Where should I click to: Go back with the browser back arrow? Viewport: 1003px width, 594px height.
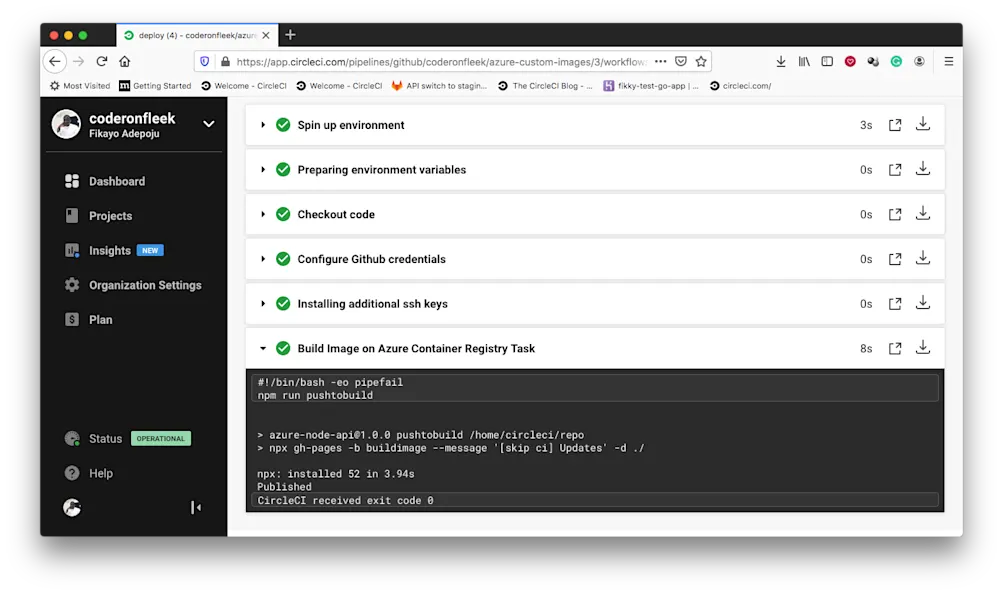(55, 61)
